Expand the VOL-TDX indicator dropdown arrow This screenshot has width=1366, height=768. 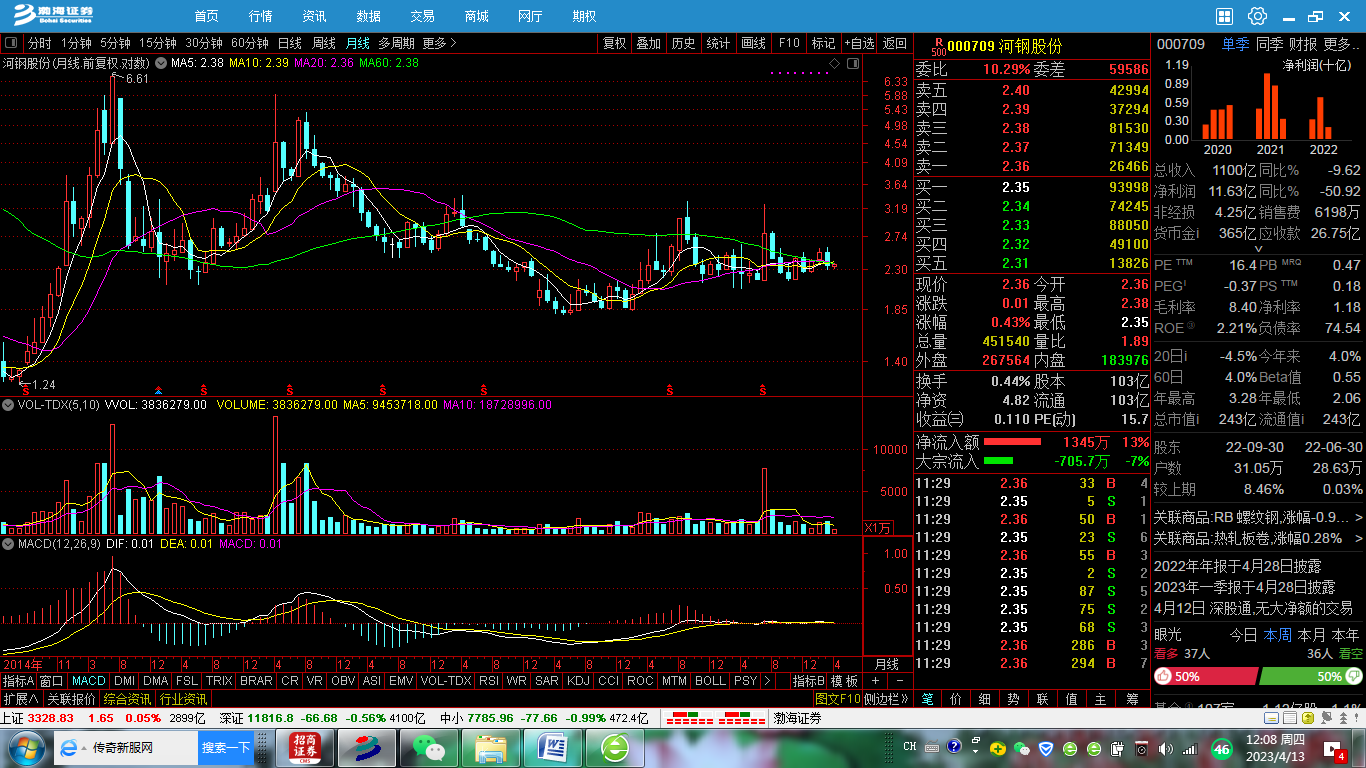(8, 405)
